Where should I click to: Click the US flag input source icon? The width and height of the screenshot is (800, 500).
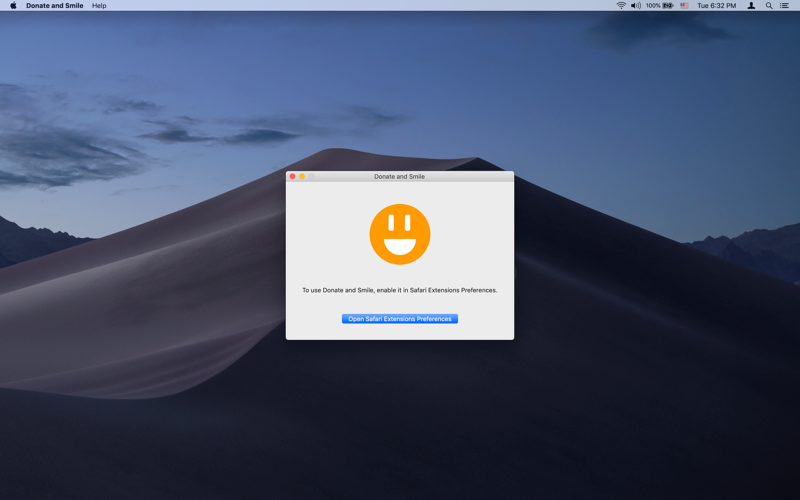684,6
